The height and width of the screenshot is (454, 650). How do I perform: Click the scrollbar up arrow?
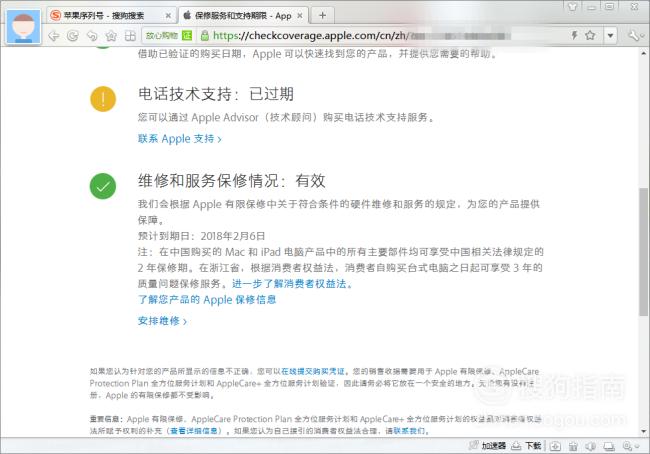coord(643,53)
